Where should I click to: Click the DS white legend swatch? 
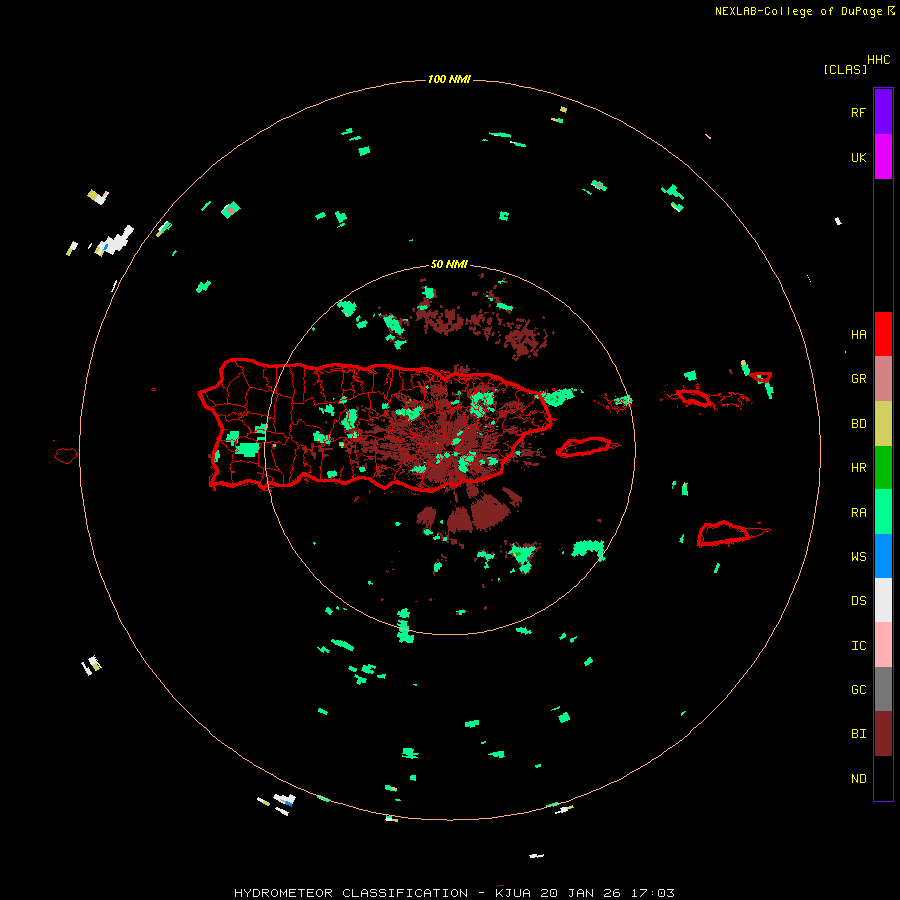click(x=883, y=600)
